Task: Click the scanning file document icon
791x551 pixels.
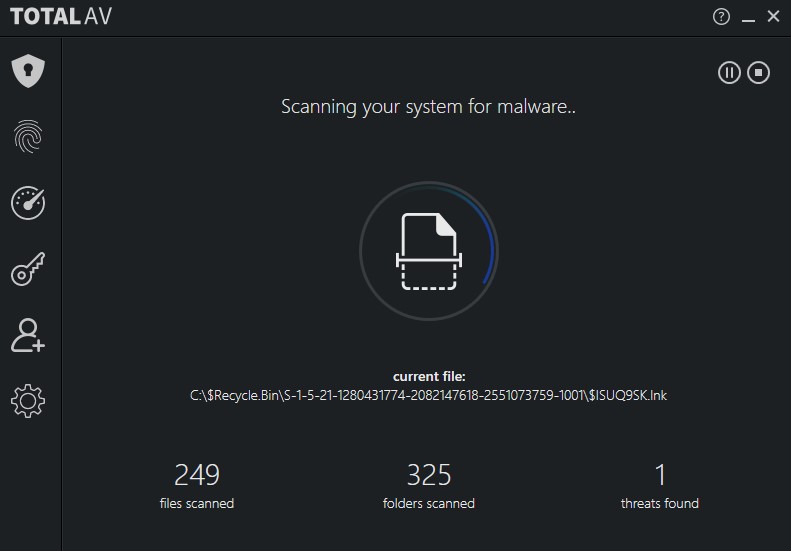Action: 429,251
